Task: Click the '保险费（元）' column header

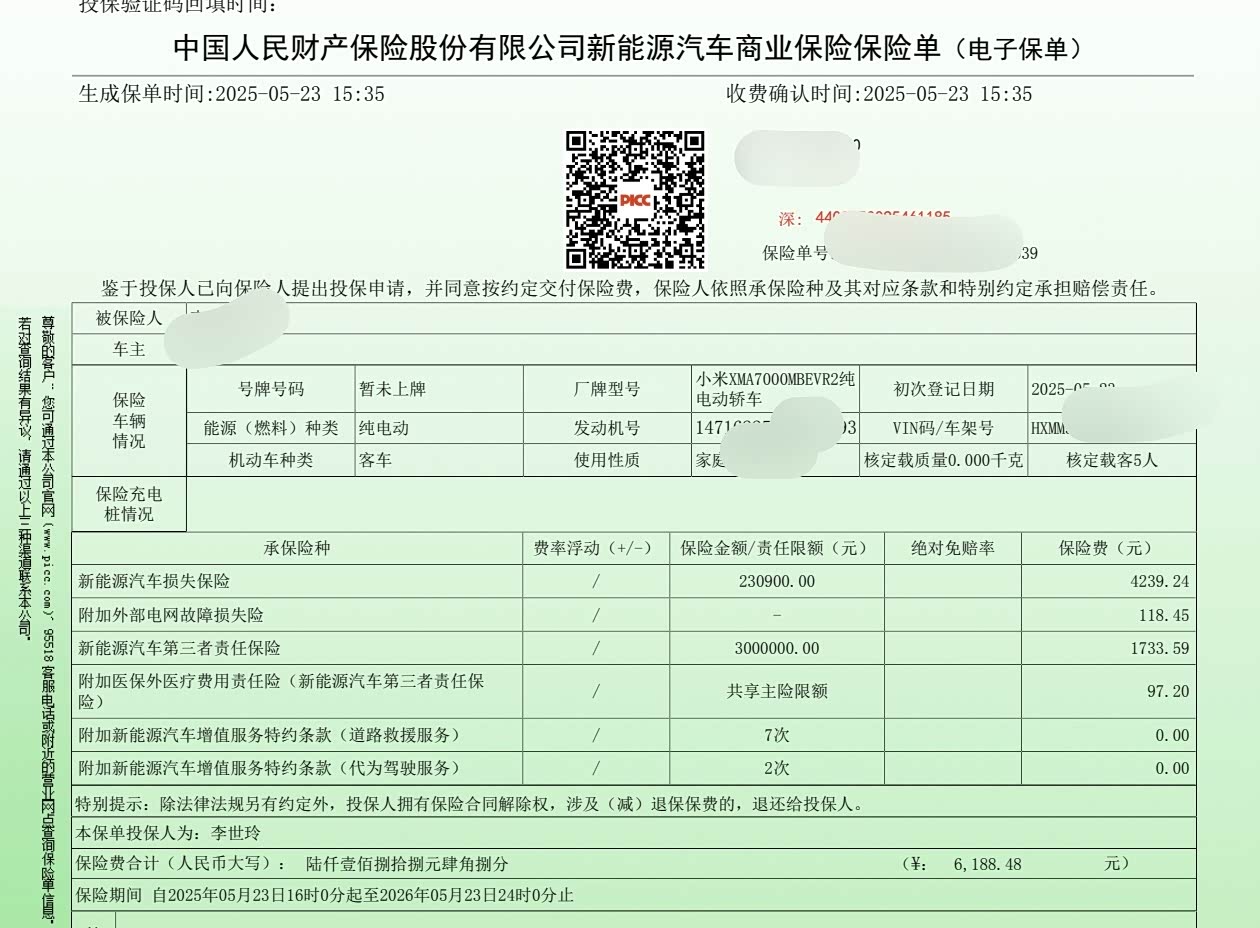Action: 1108,548
